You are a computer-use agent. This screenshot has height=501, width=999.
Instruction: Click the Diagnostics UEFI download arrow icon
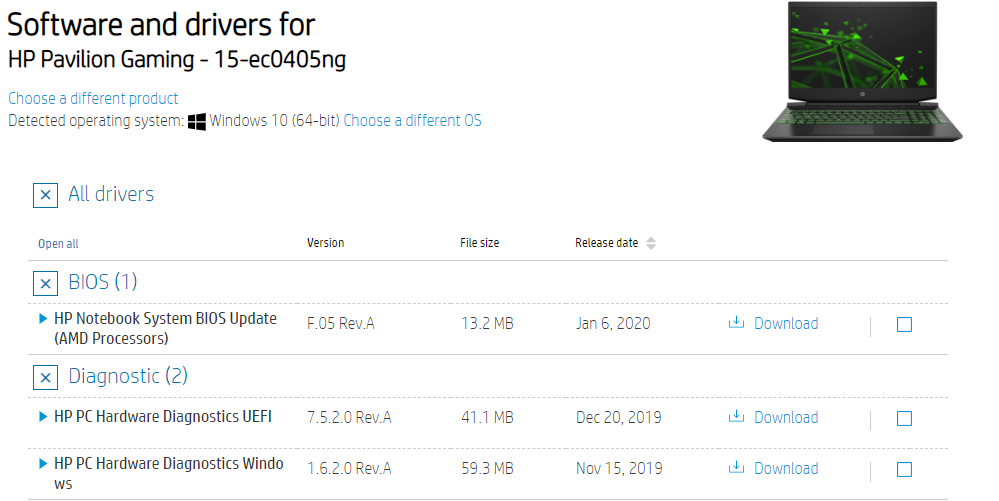point(737,417)
